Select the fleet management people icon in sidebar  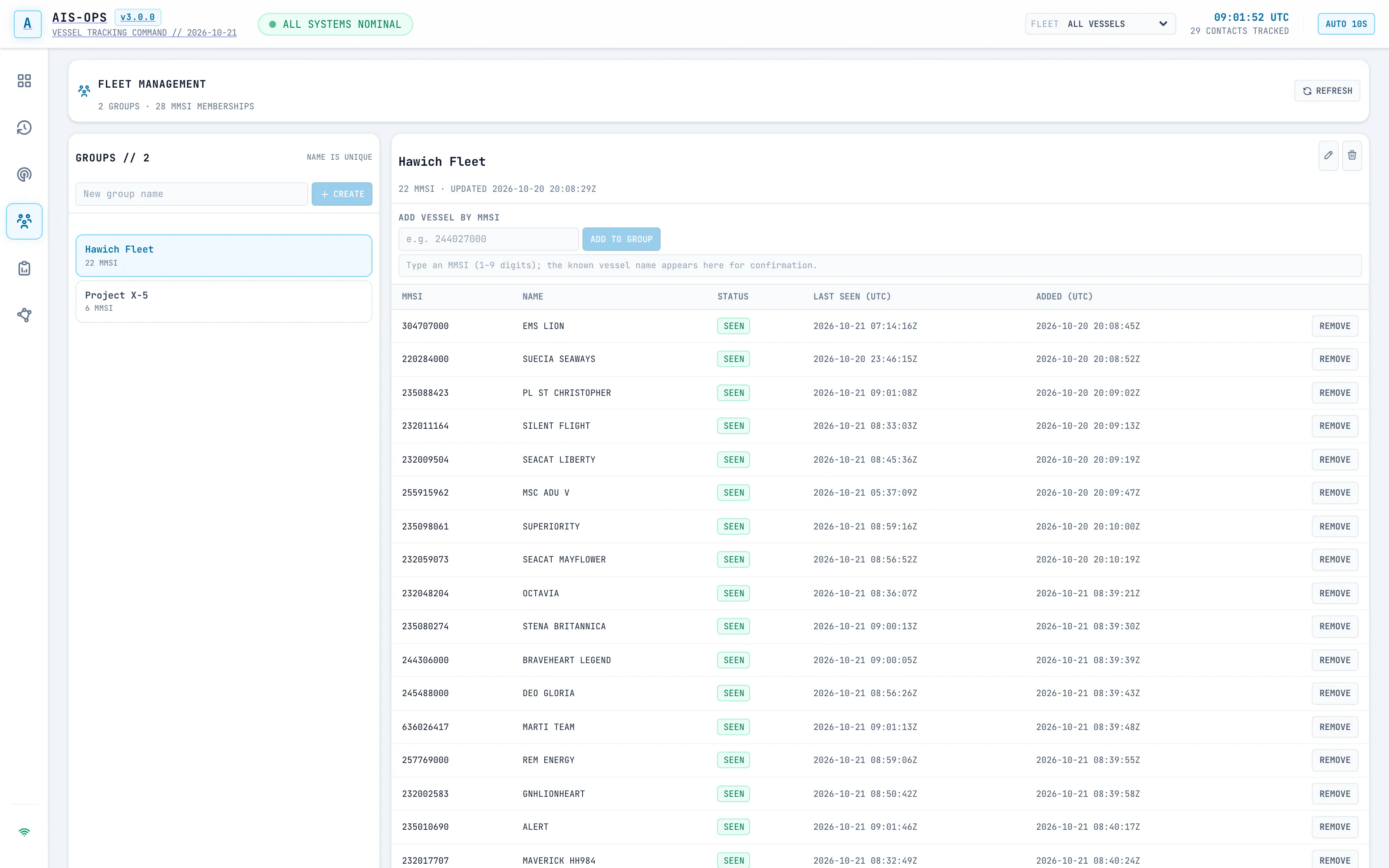coord(24,221)
